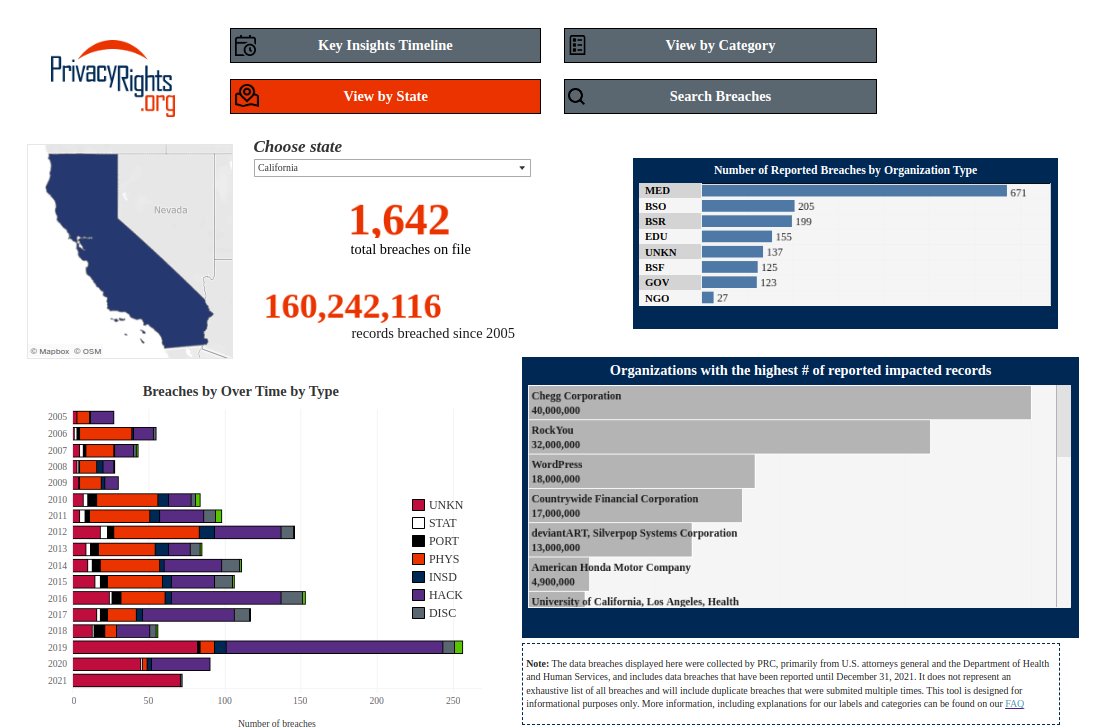Image resolution: width=1096 pixels, height=728 pixels.
Task: Click the list icon on View by Category
Action: [x=577, y=45]
